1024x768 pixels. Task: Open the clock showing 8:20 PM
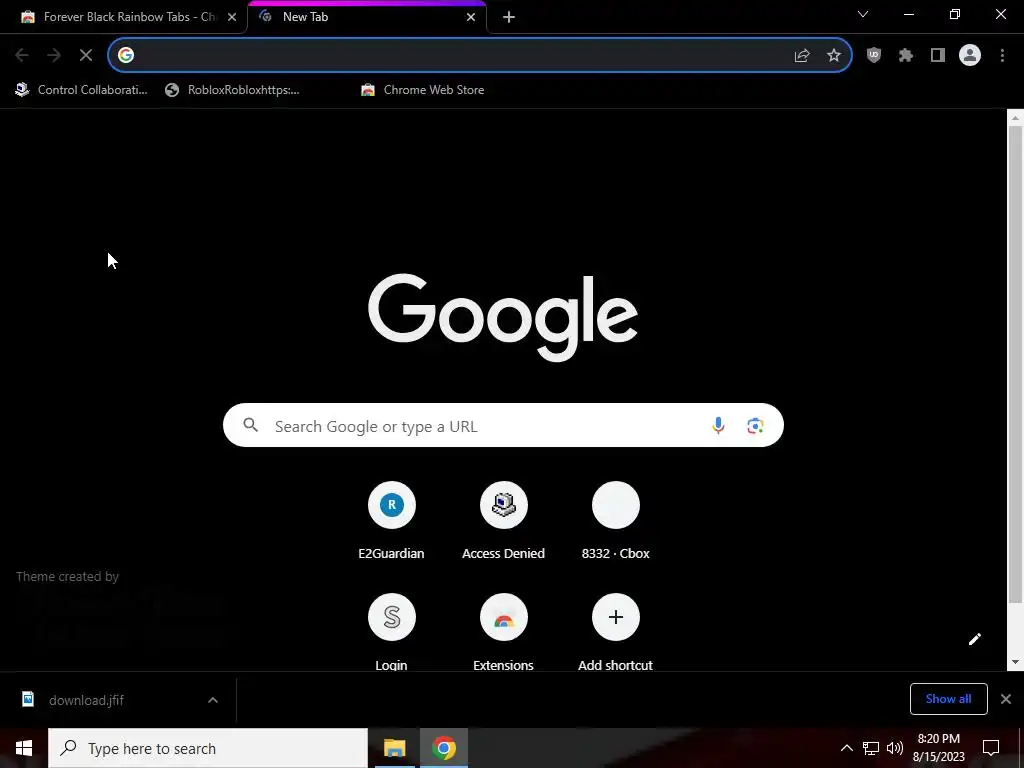938,748
